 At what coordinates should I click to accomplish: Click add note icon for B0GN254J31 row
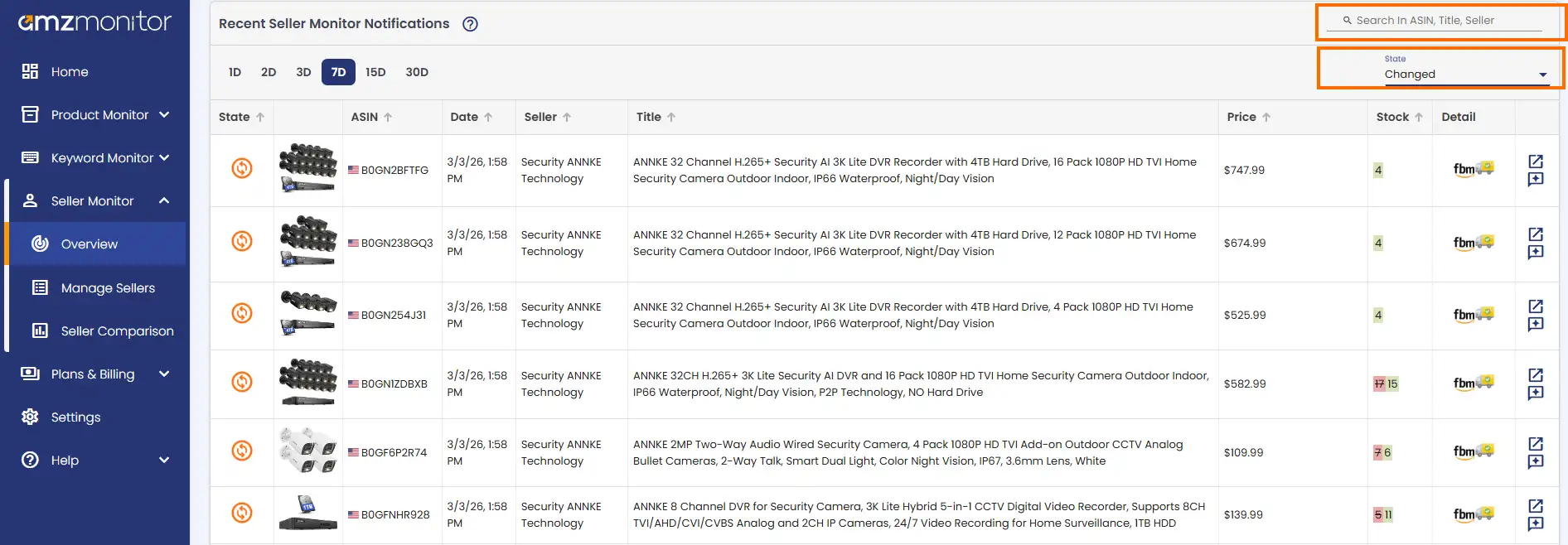pyautogui.click(x=1536, y=324)
